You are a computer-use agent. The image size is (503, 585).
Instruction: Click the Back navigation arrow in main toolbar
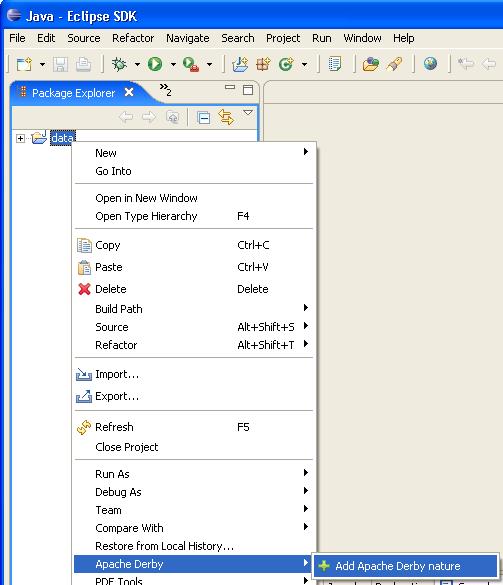tap(489, 64)
